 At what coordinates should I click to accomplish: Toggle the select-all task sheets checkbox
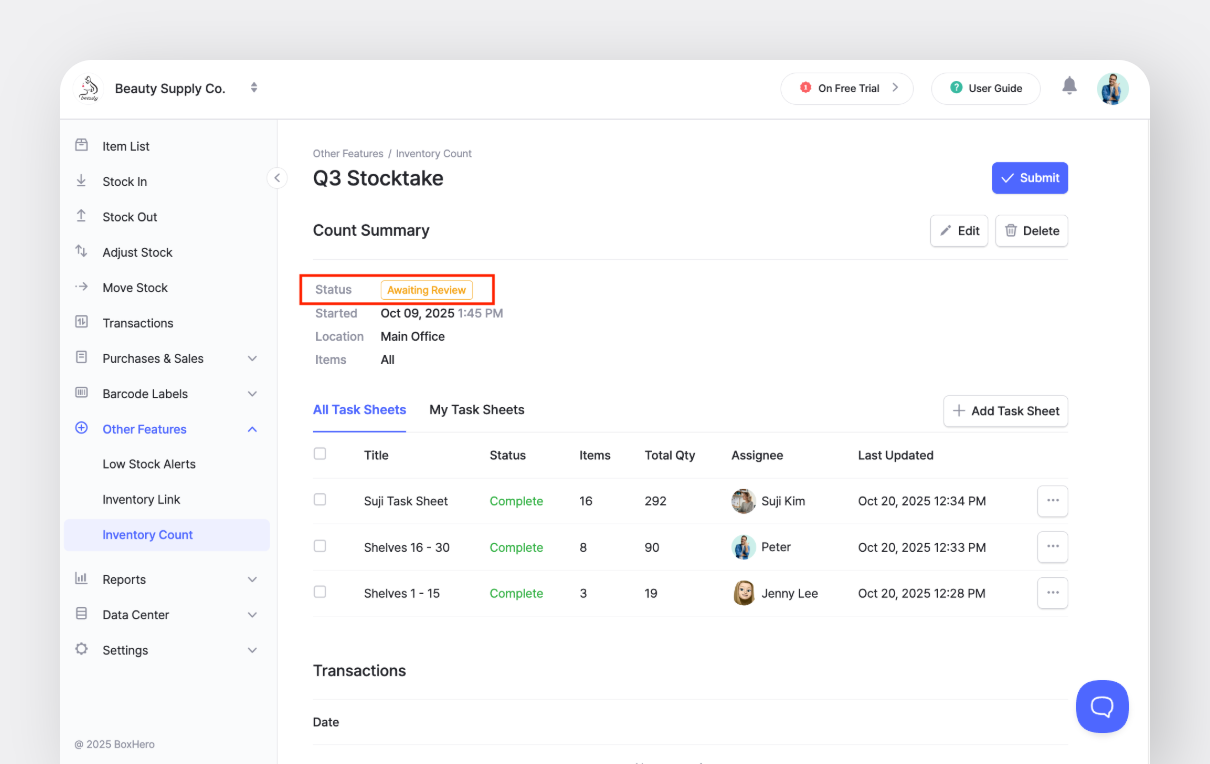320,454
